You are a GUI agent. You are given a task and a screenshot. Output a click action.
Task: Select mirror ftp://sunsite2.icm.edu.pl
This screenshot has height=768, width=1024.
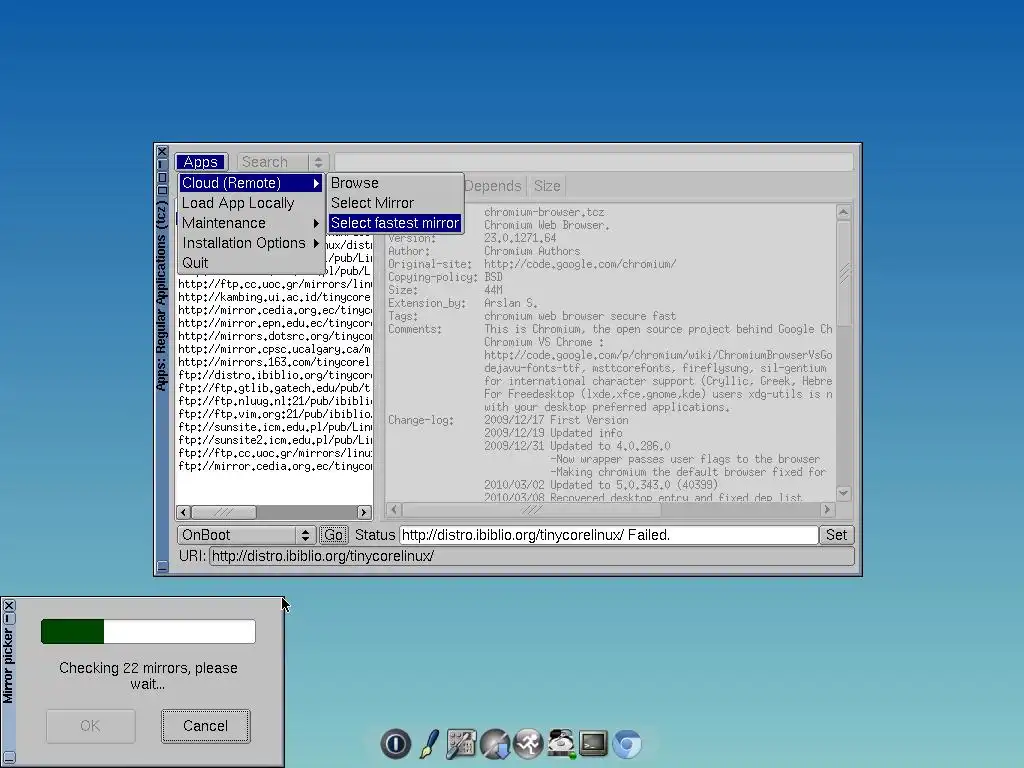(274, 440)
